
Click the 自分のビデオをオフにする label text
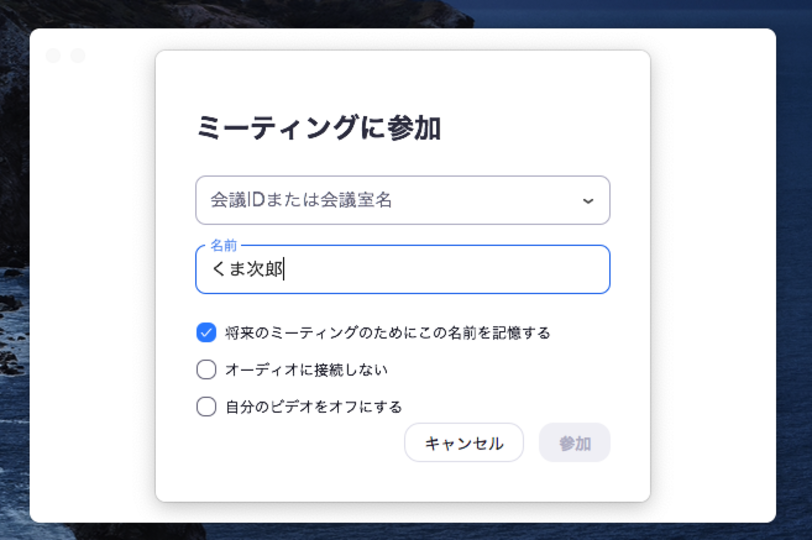click(x=314, y=406)
